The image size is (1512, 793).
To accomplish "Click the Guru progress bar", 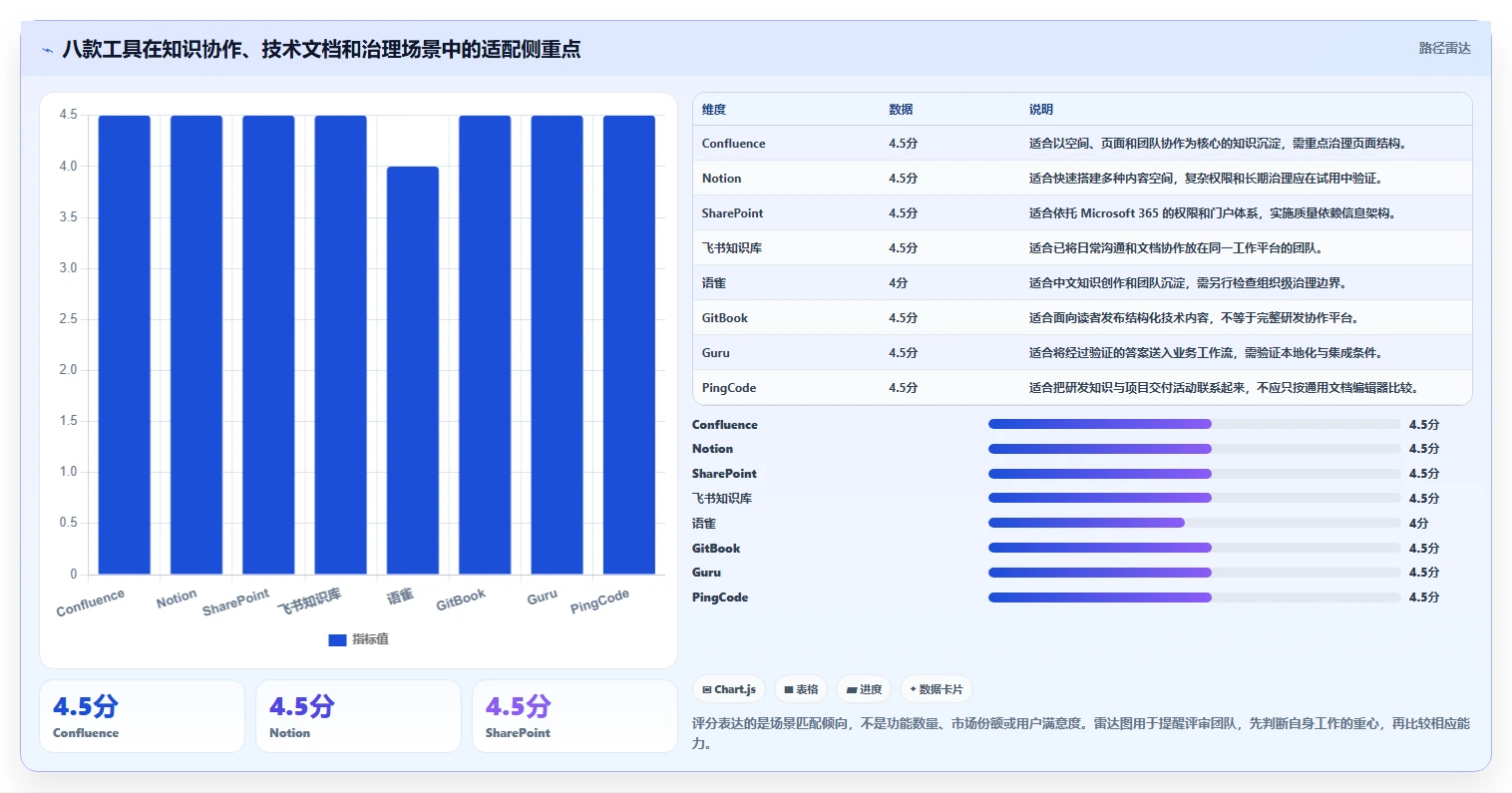I will 1195,573.
